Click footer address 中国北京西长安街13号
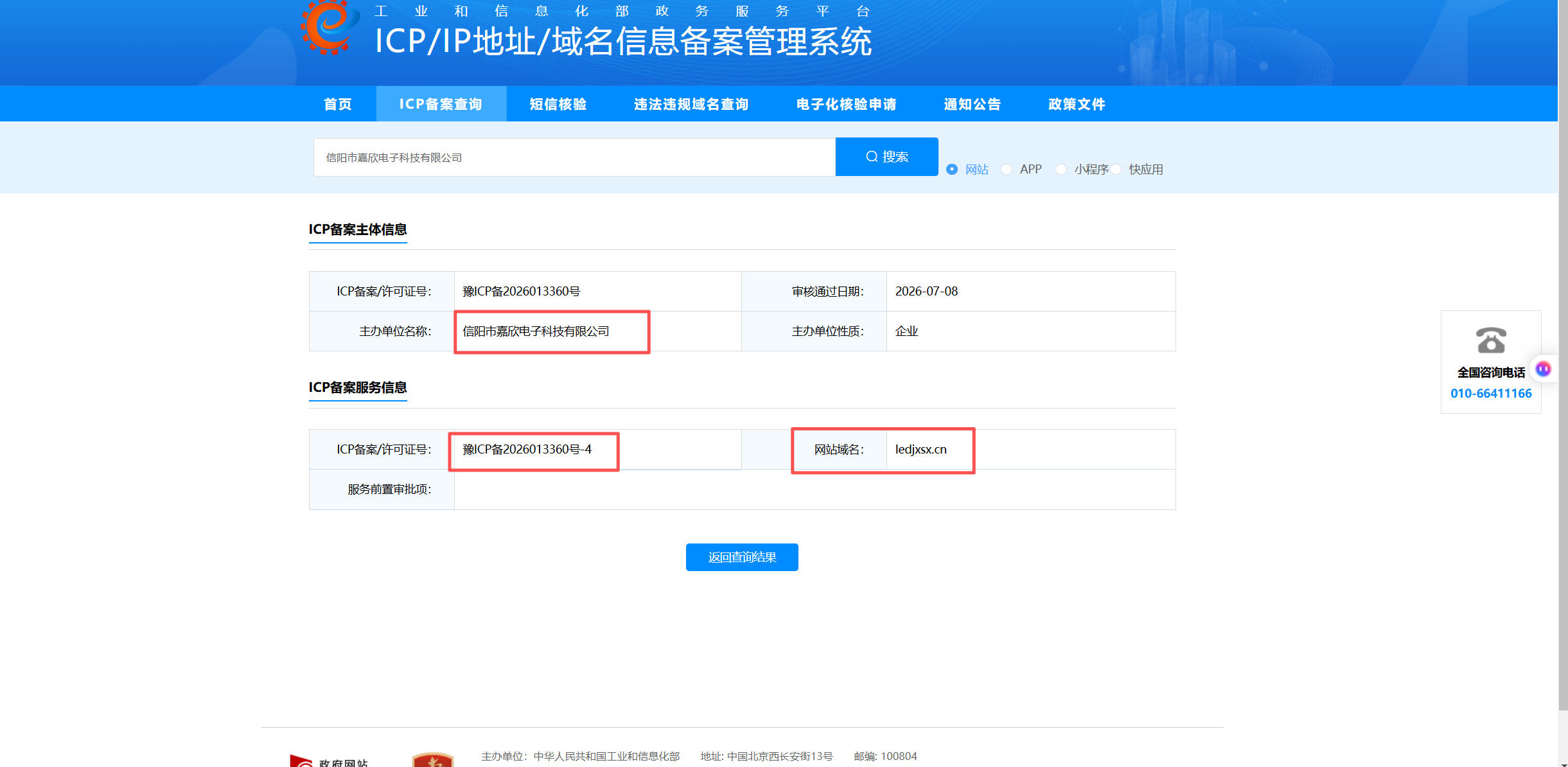 (780, 756)
